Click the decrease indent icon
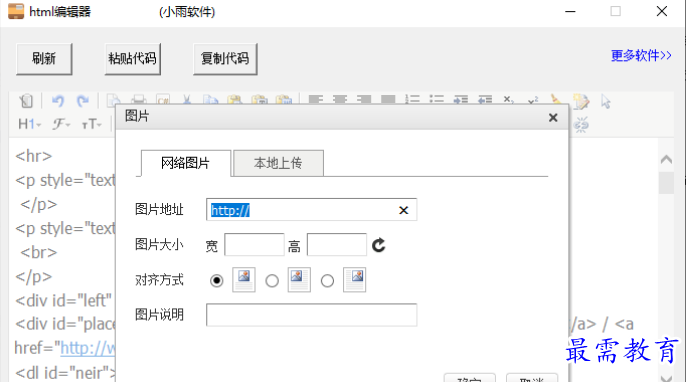 click(485, 99)
